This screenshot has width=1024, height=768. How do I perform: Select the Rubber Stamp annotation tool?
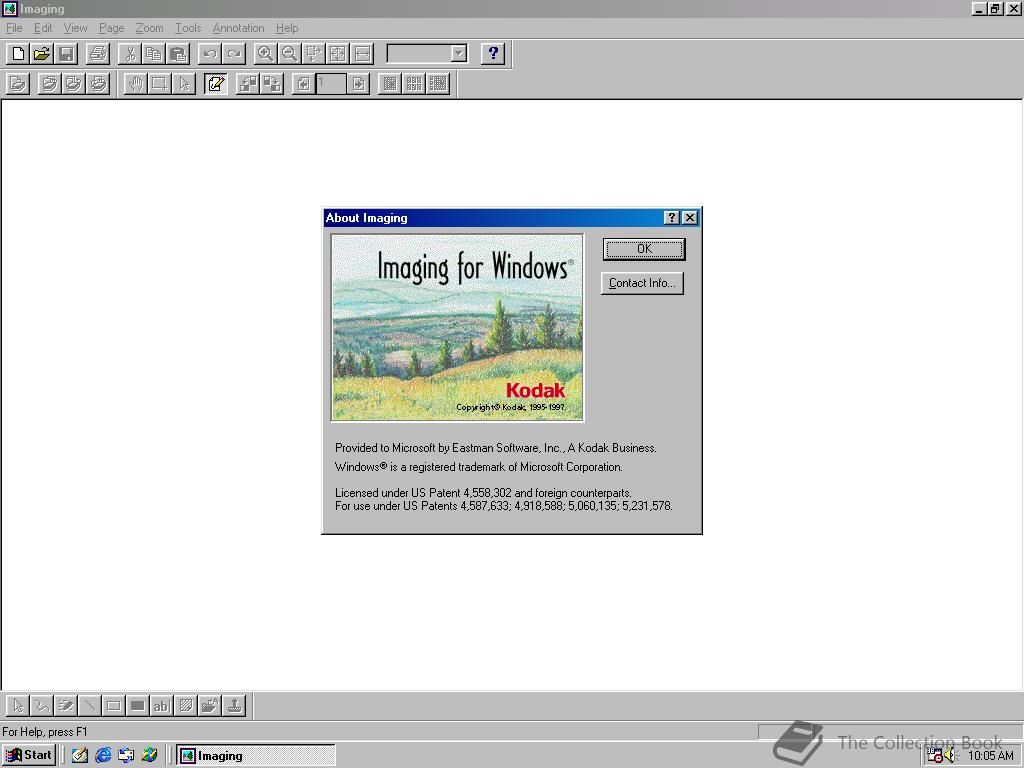point(234,706)
